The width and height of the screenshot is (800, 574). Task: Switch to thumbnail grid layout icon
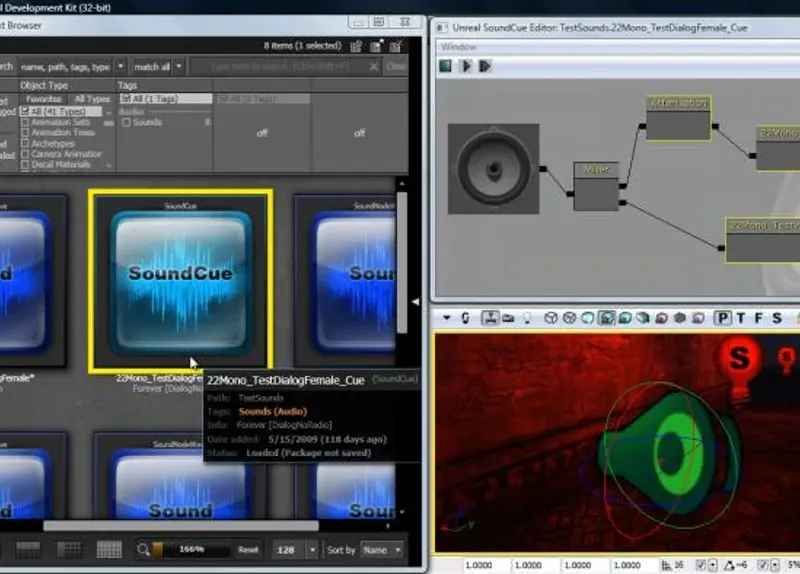pyautogui.click(x=109, y=550)
